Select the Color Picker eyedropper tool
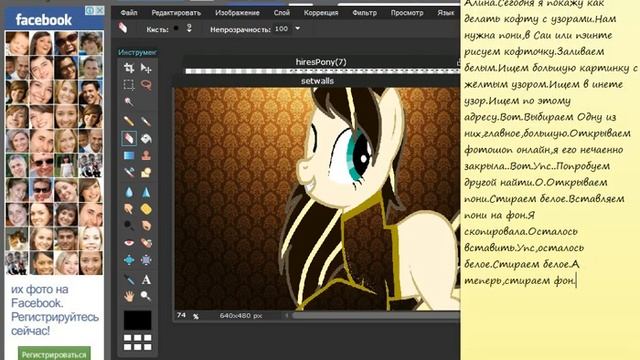The height and width of the screenshot is (360, 640). pos(129,280)
